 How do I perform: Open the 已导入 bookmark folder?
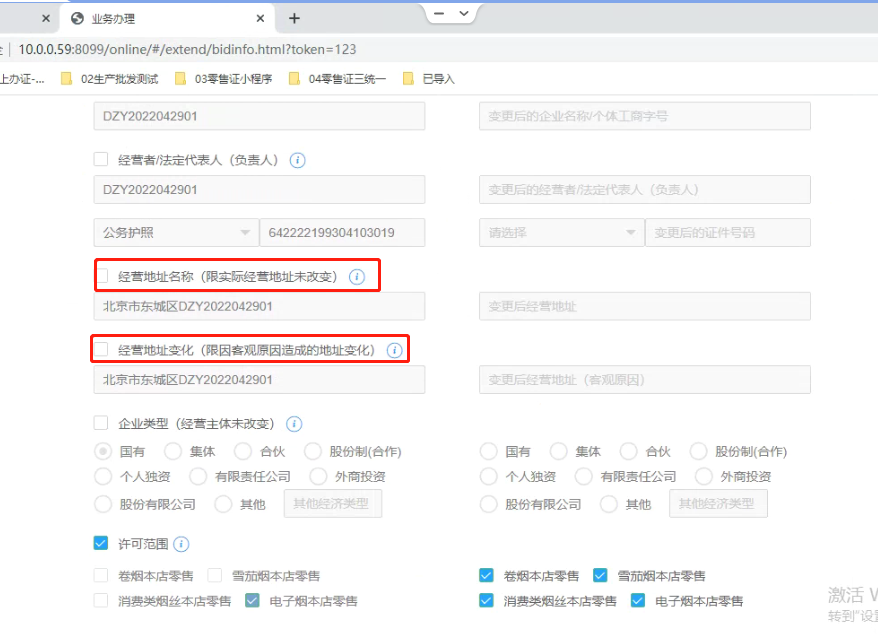coord(429,79)
